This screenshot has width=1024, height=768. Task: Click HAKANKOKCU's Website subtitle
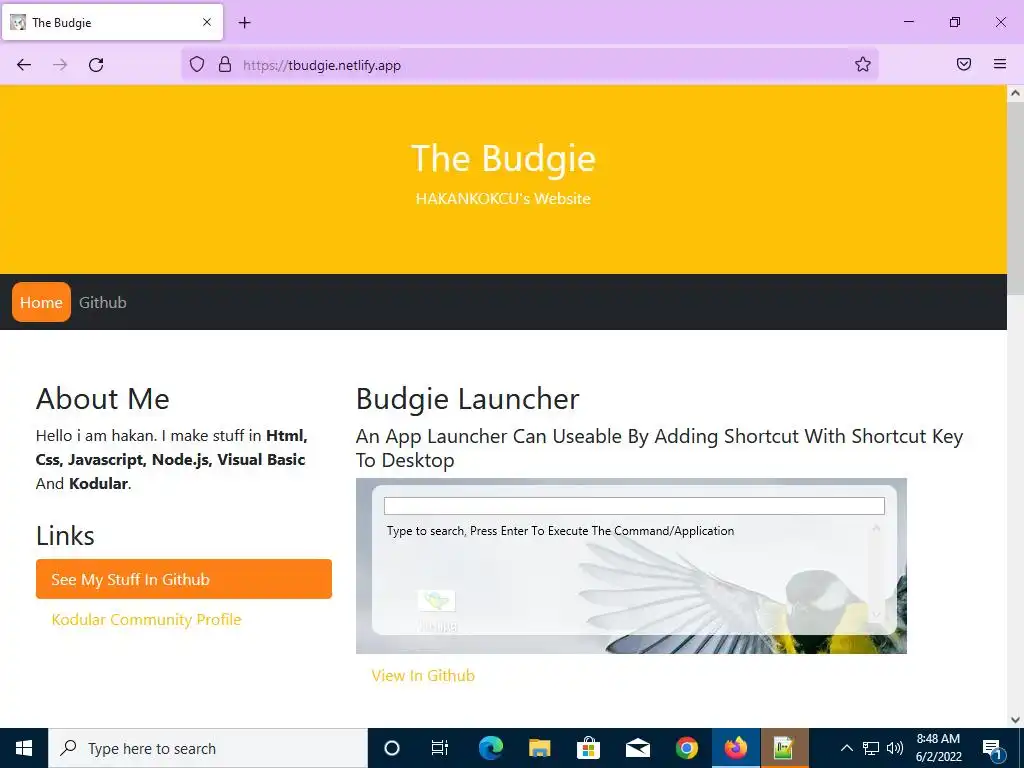(x=503, y=199)
